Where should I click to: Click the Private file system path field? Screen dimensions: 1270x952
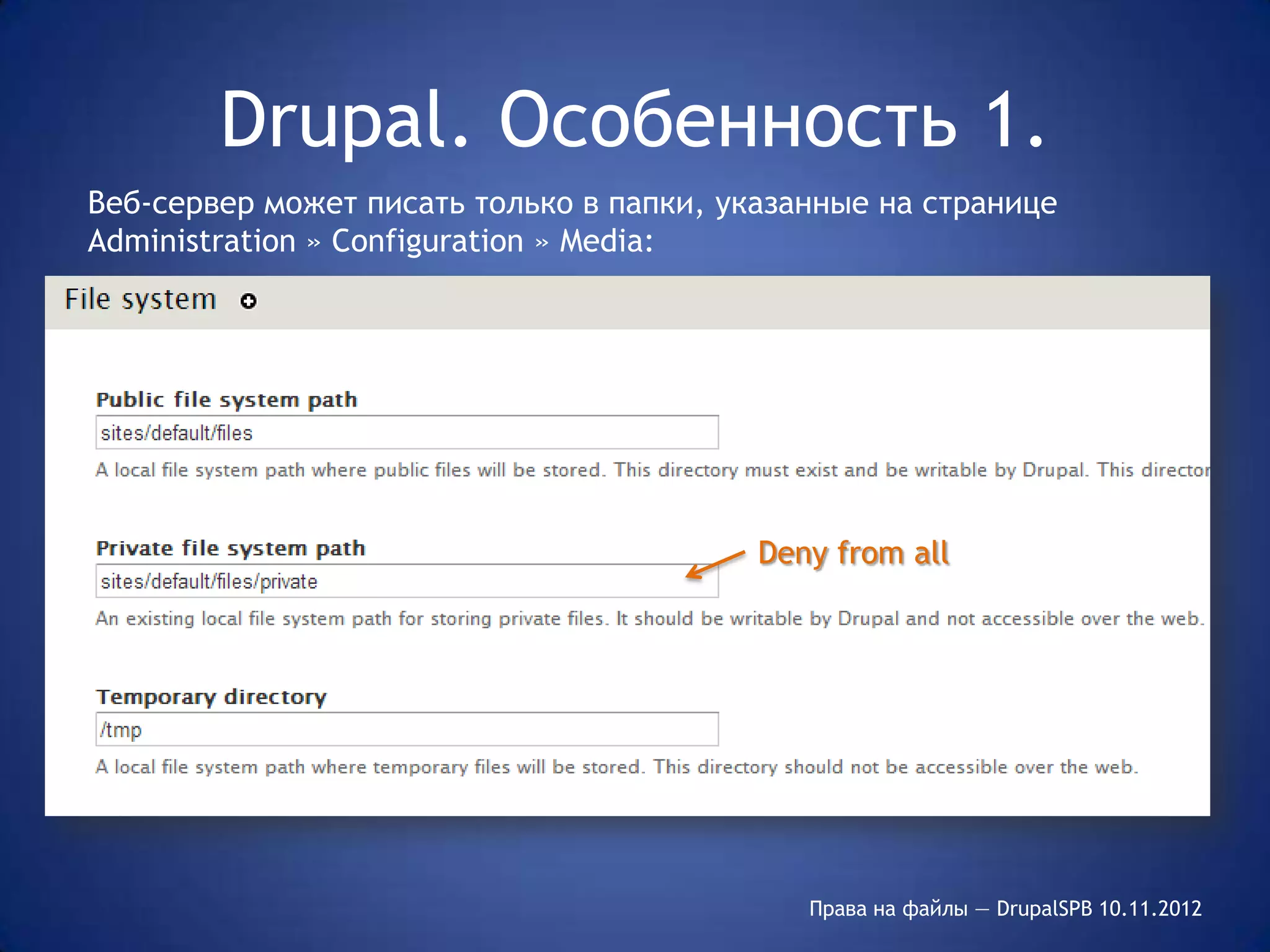407,581
